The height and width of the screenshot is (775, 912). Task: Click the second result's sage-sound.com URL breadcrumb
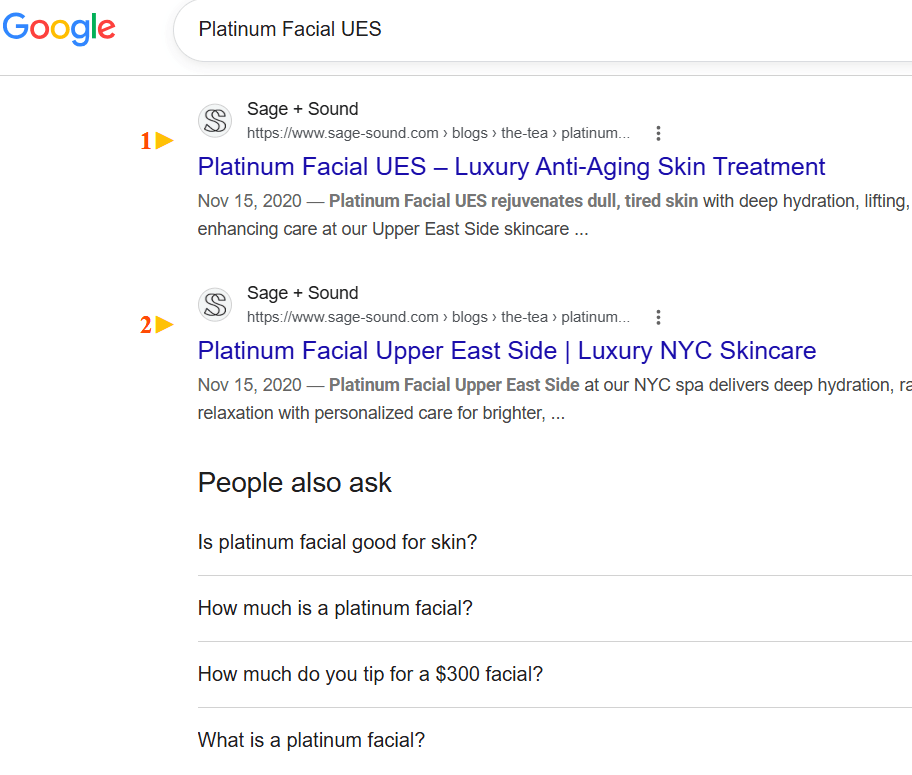438,317
